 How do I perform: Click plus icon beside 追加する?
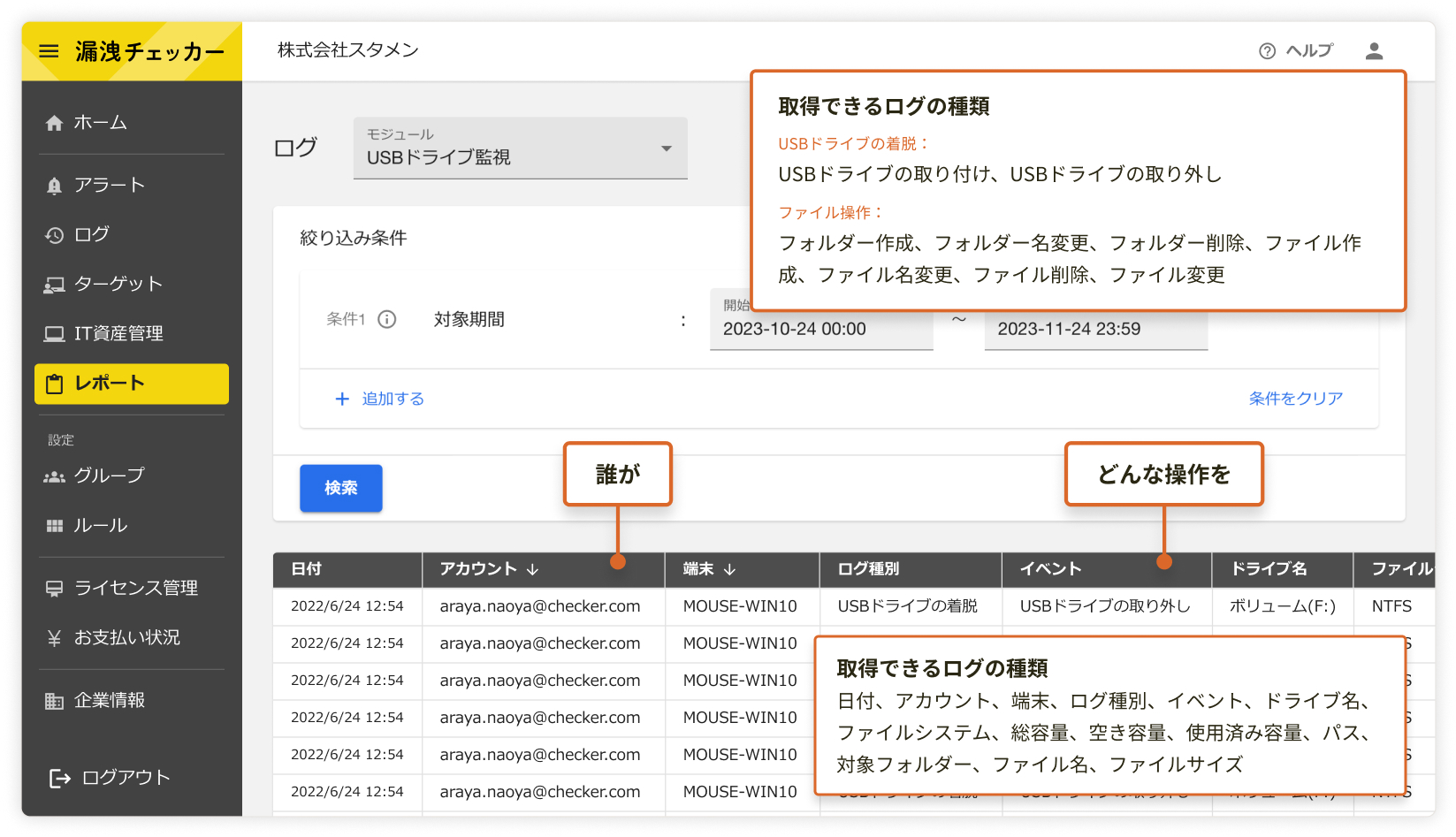342,399
